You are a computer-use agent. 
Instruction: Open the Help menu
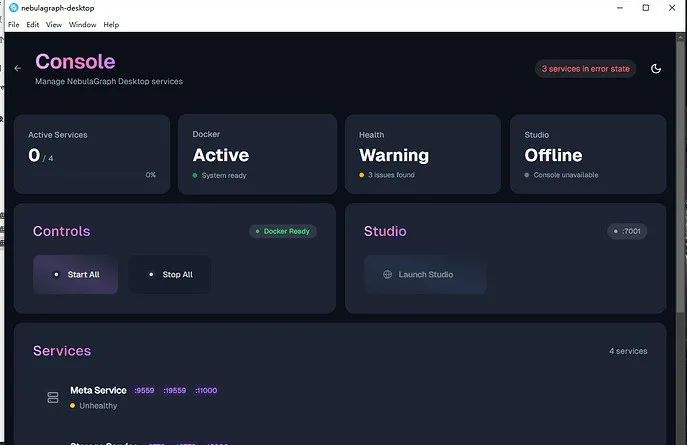click(x=111, y=25)
